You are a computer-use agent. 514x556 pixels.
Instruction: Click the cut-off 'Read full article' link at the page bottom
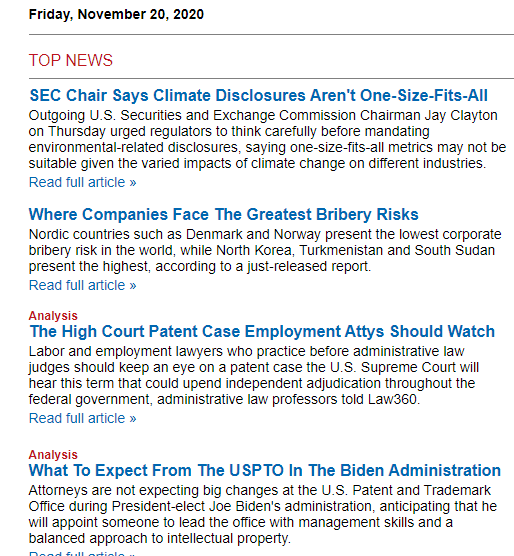[82, 553]
